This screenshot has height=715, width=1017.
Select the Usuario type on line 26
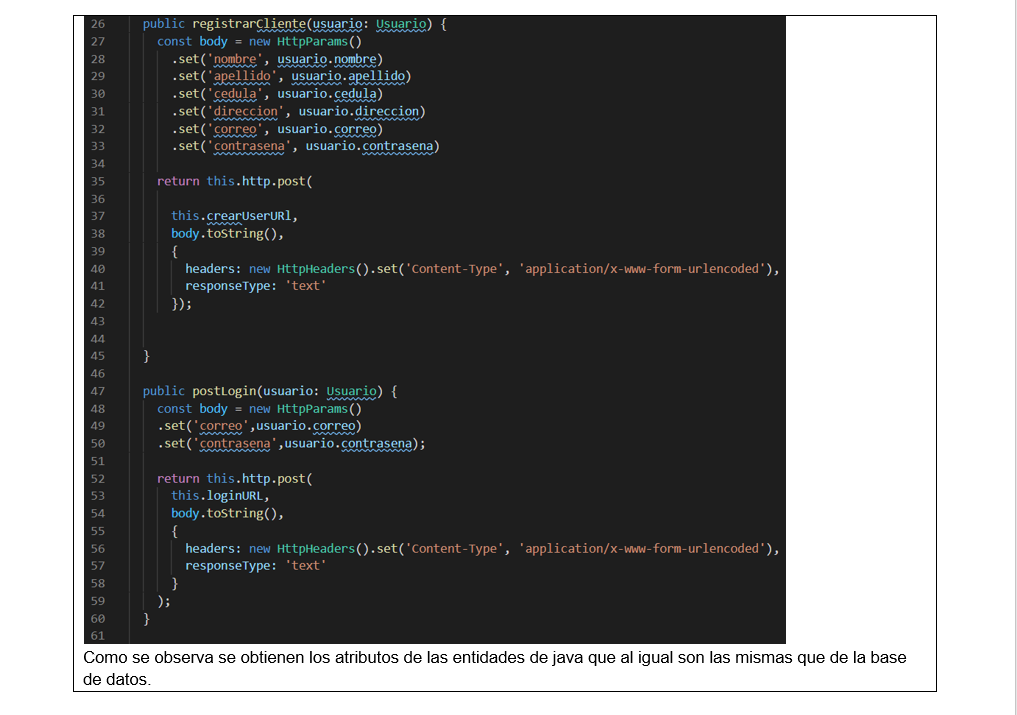click(x=399, y=23)
